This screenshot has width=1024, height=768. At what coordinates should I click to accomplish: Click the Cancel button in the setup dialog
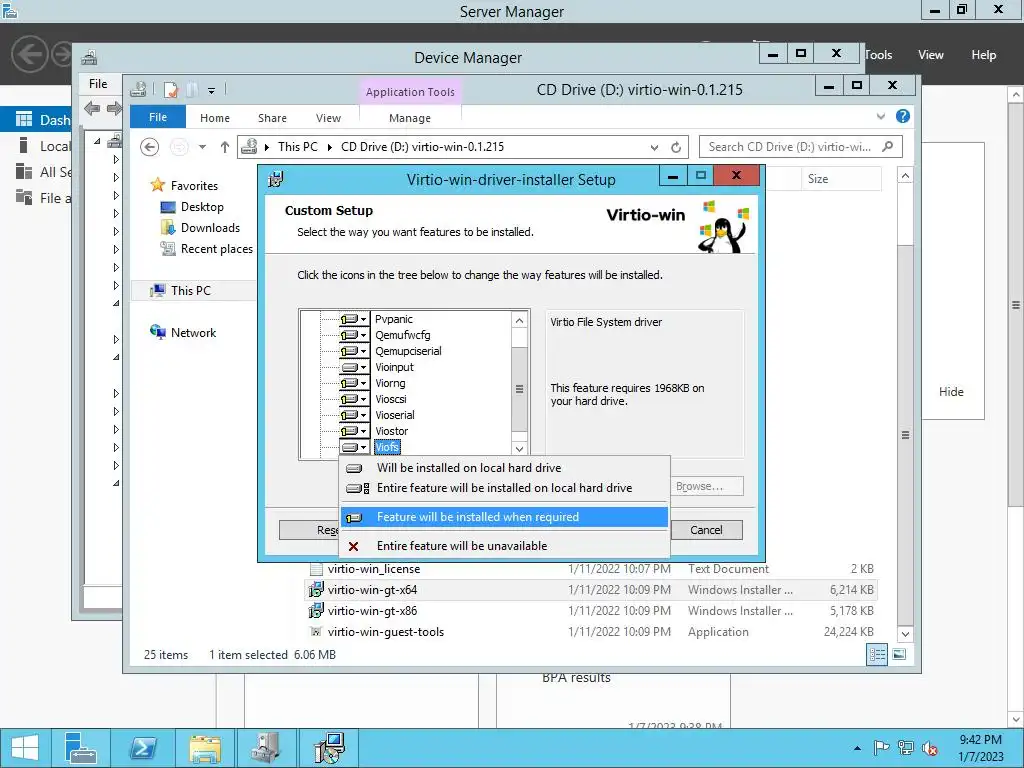pos(706,530)
